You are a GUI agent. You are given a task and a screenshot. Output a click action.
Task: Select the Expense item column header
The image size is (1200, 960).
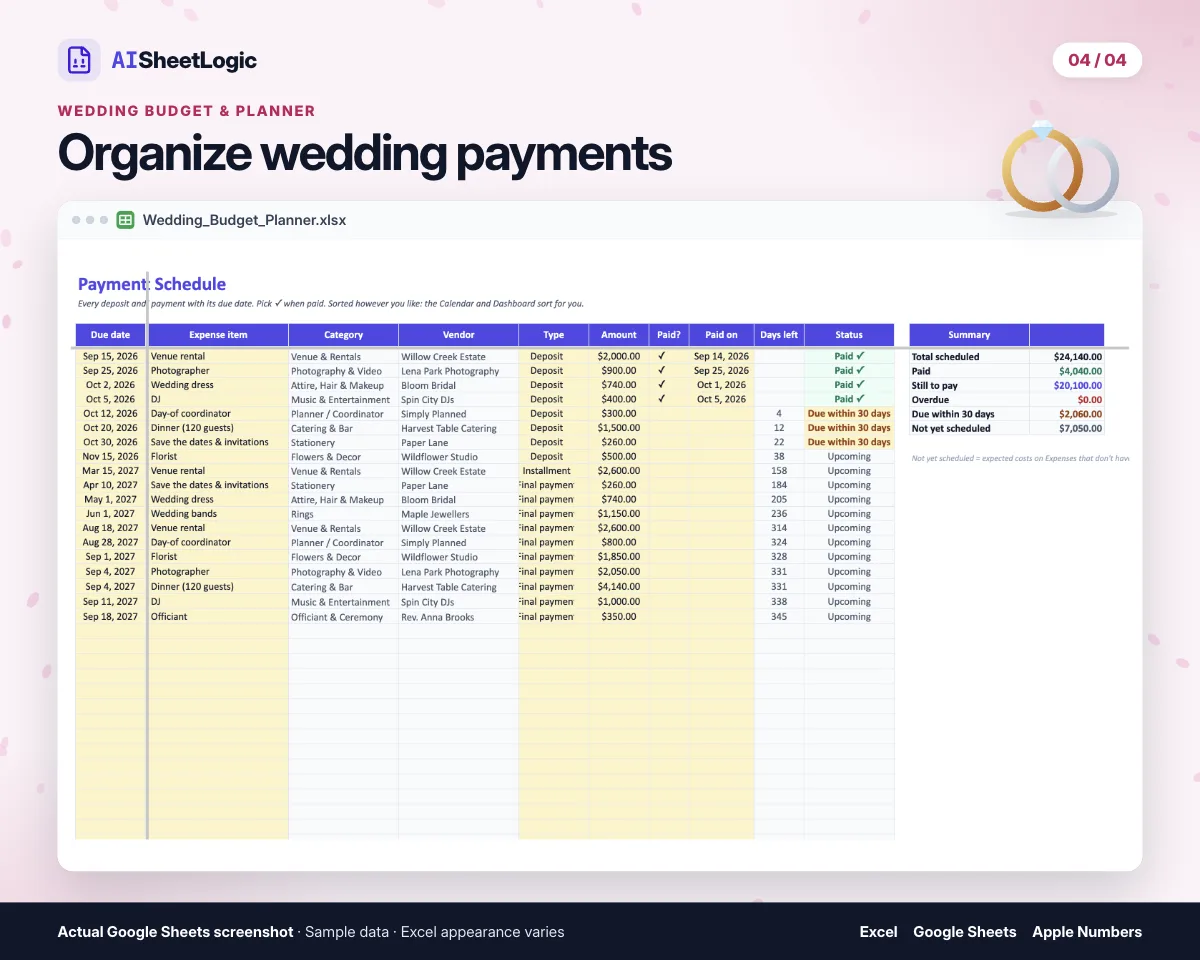pos(218,335)
